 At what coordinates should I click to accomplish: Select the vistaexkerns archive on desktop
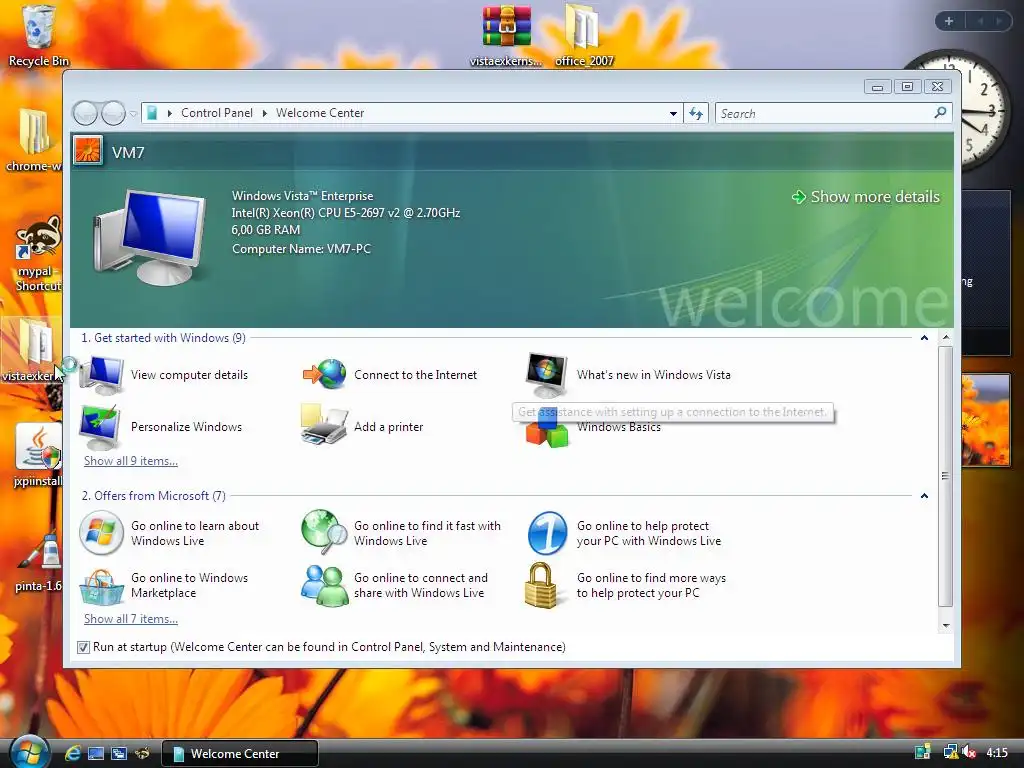coord(506,36)
